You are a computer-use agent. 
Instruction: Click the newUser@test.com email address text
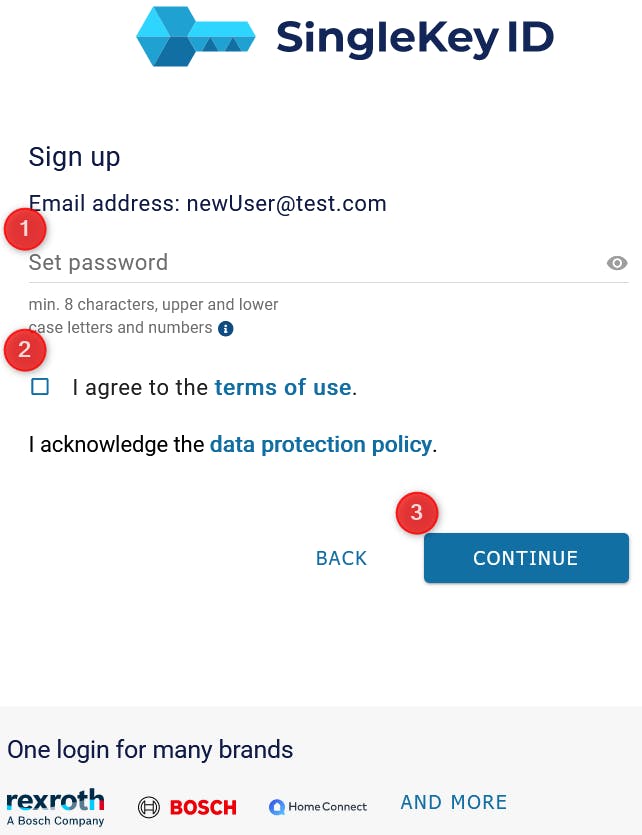click(286, 204)
